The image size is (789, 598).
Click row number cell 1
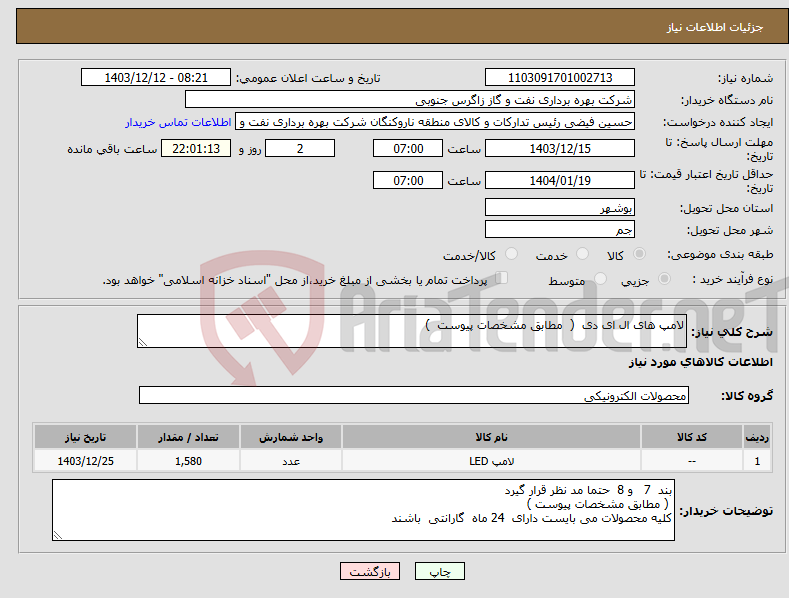click(757, 461)
